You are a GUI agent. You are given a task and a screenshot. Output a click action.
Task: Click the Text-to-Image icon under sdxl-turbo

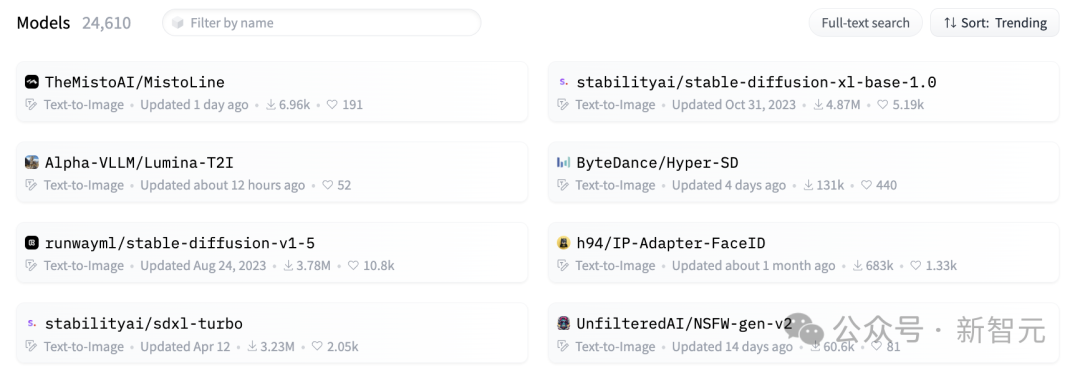(31, 346)
